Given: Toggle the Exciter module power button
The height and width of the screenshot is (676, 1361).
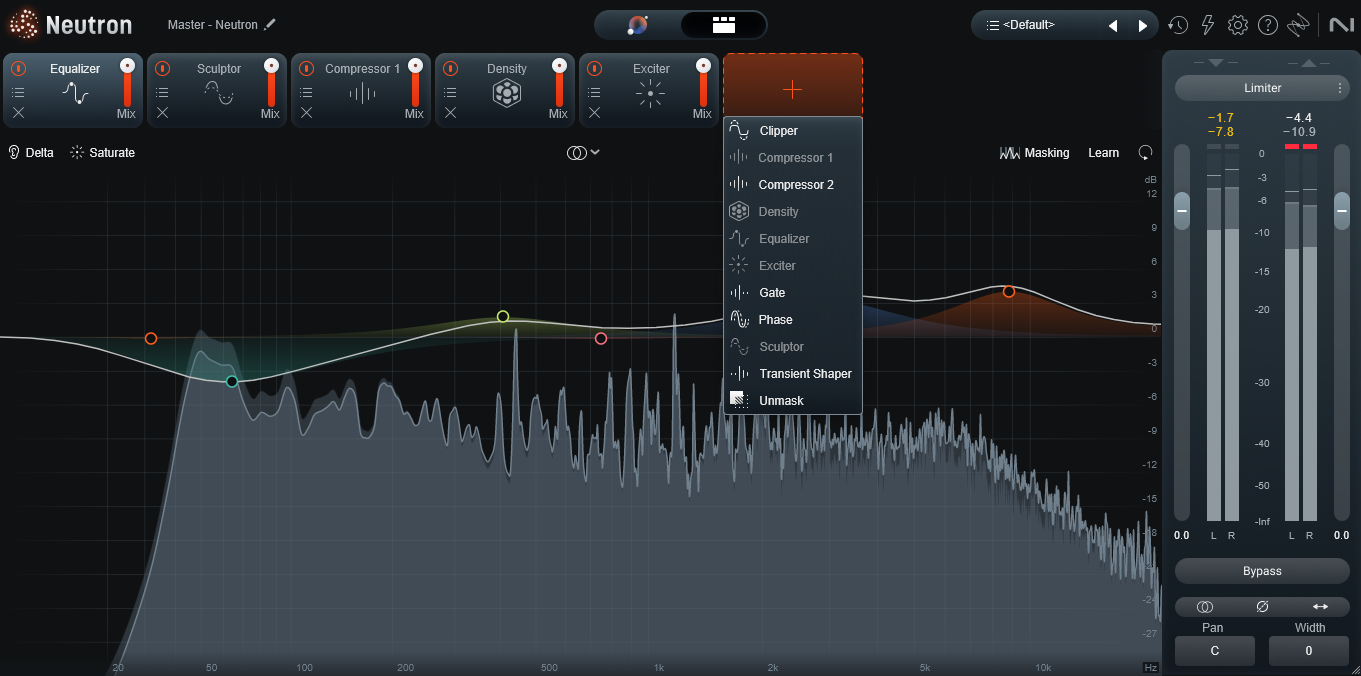Looking at the screenshot, I should tap(594, 69).
